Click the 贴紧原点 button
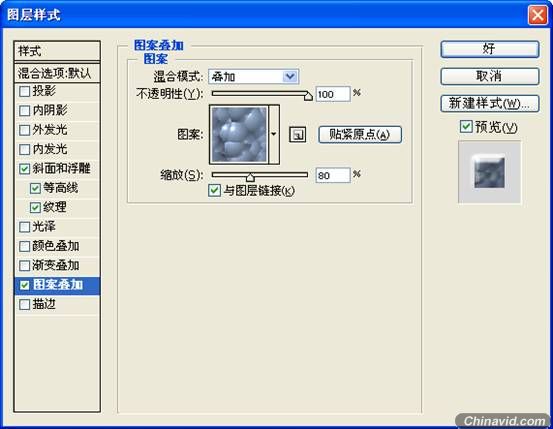553x429 pixels. (x=360, y=134)
